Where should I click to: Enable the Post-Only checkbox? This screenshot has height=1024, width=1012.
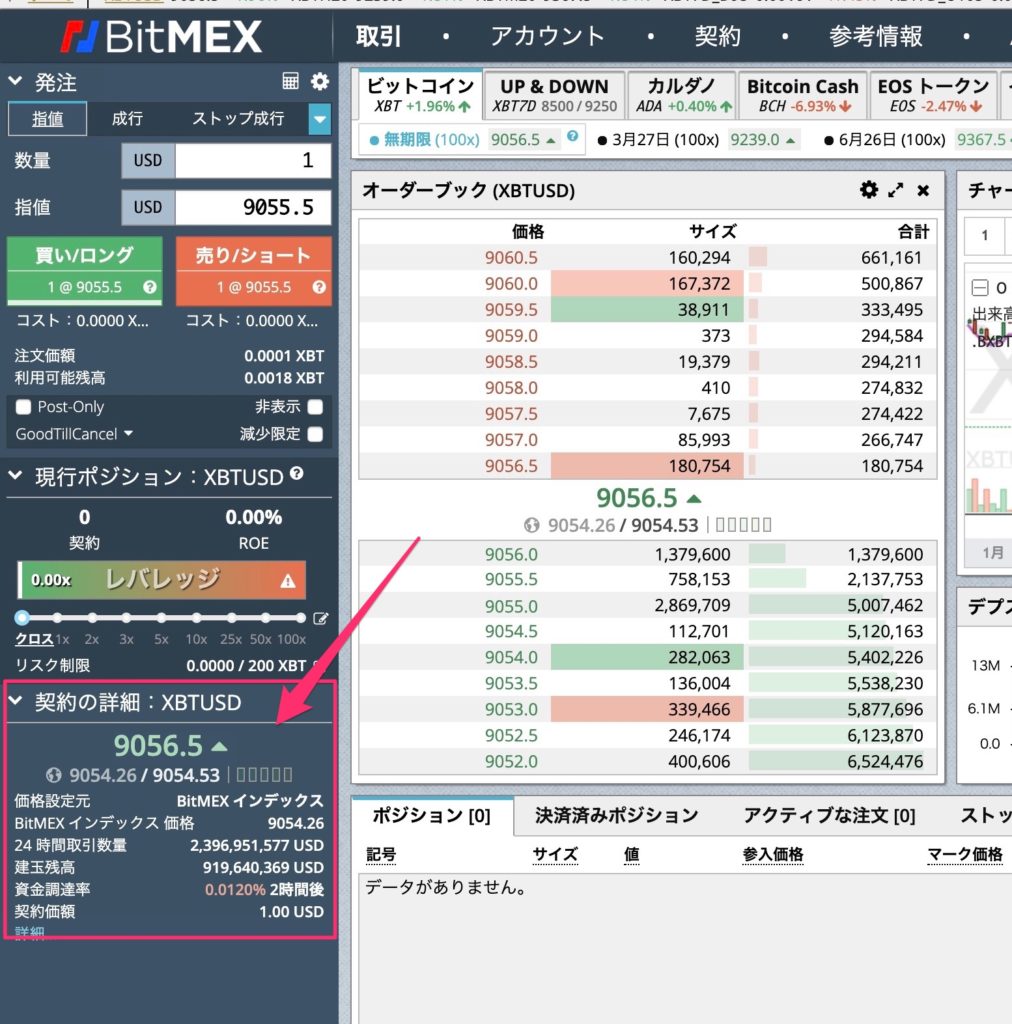24,407
